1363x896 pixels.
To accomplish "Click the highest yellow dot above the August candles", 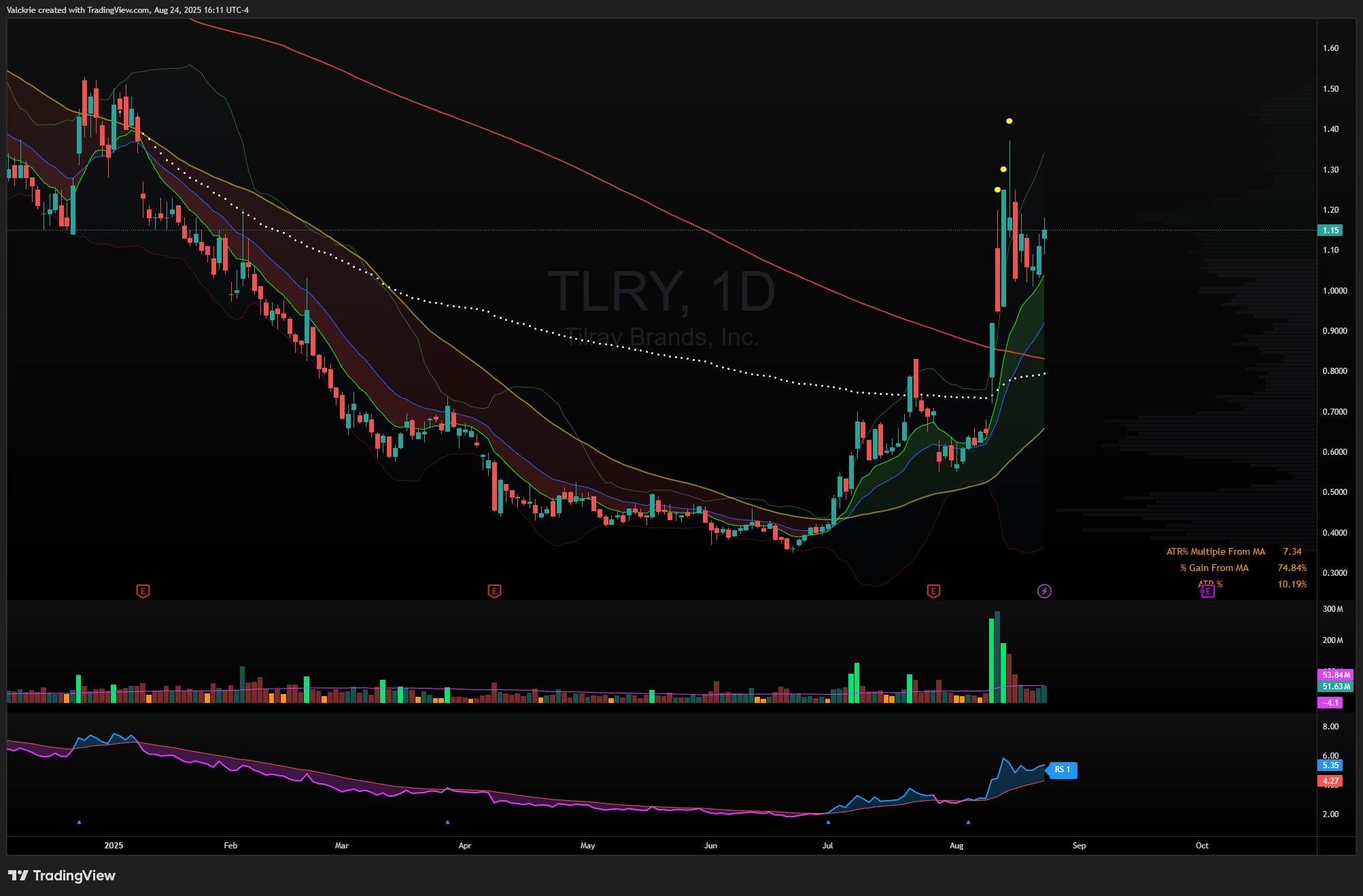I will coord(1009,121).
